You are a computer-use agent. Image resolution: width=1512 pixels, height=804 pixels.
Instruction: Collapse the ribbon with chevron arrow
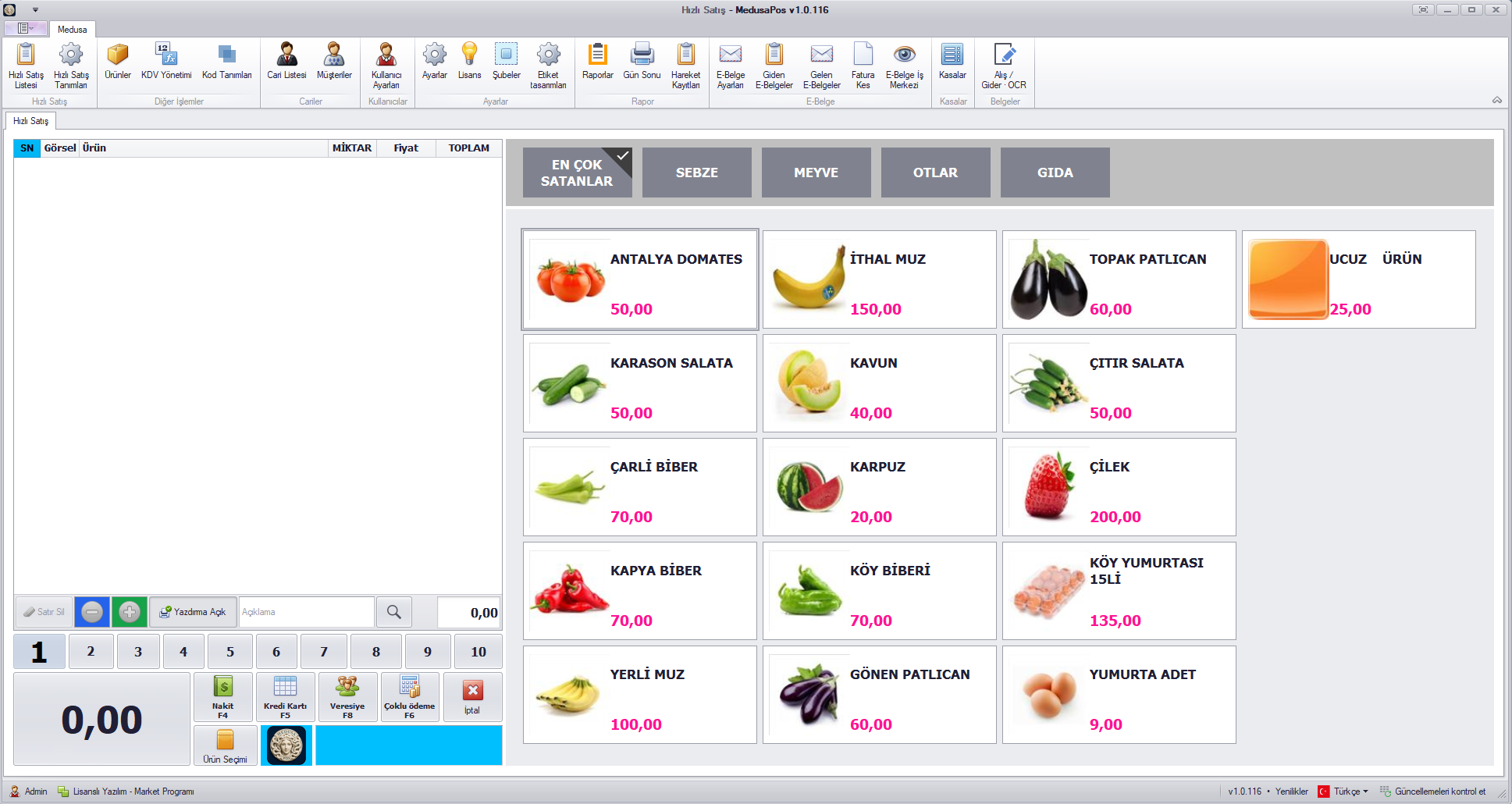click(1496, 100)
